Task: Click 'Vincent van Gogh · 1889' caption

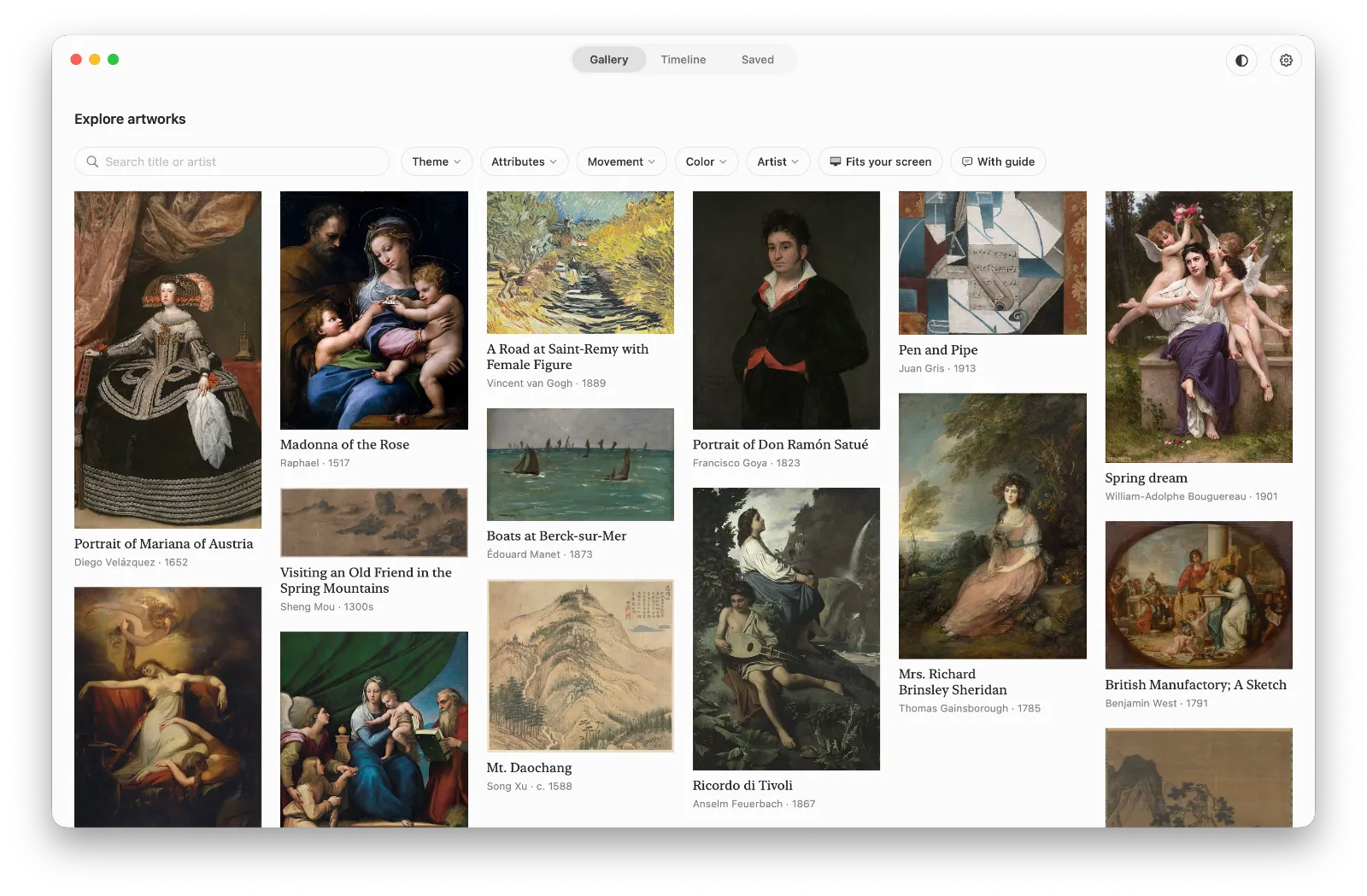Action: pyautogui.click(x=546, y=384)
